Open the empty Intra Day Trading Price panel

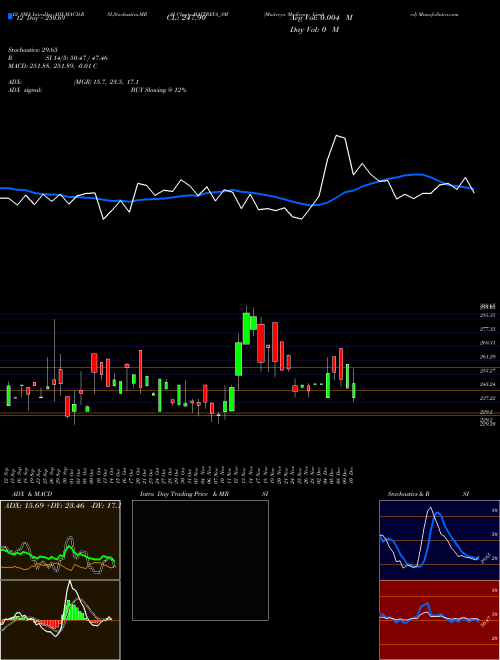tap(200, 560)
